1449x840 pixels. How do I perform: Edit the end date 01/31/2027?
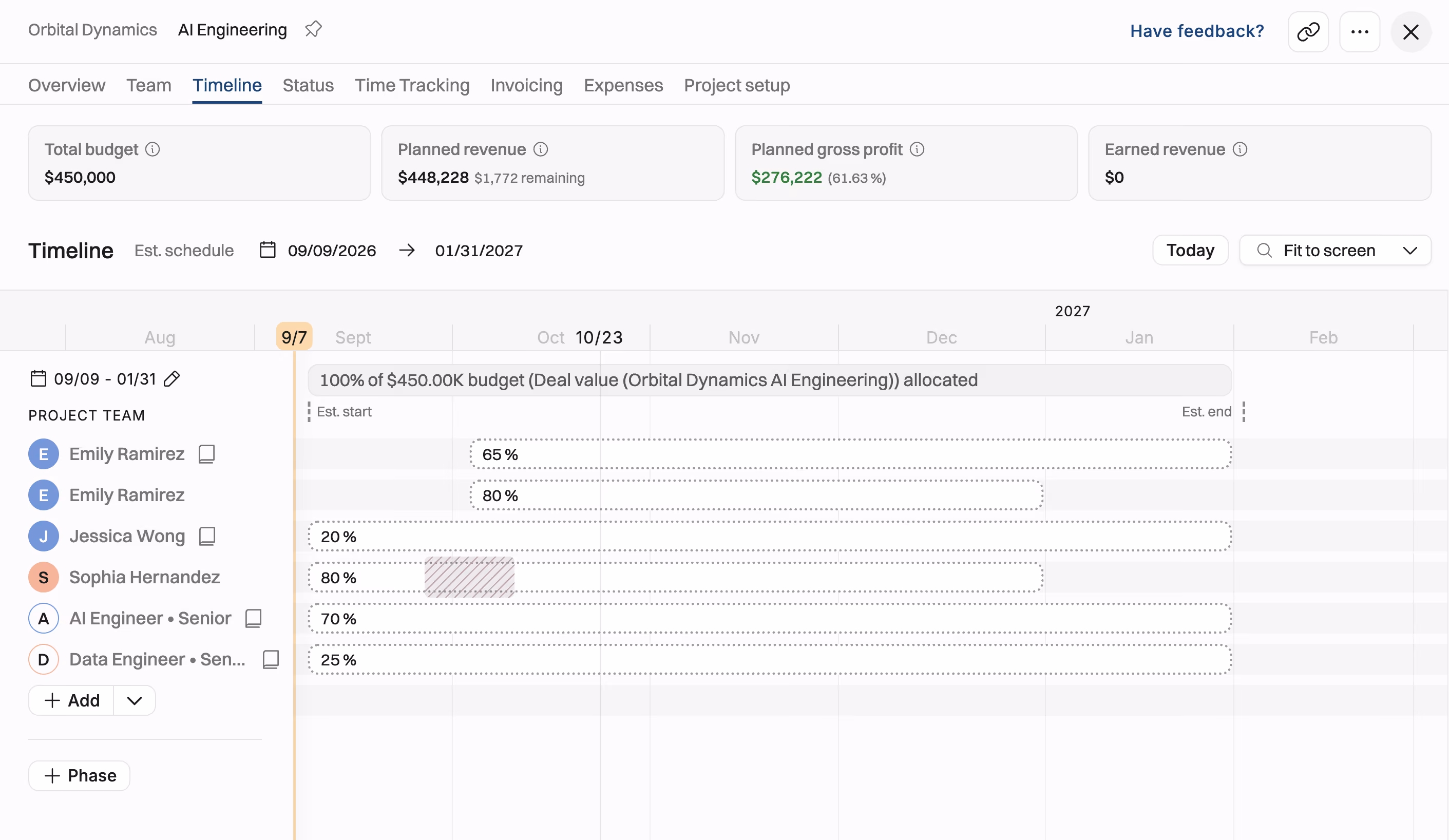coord(479,251)
